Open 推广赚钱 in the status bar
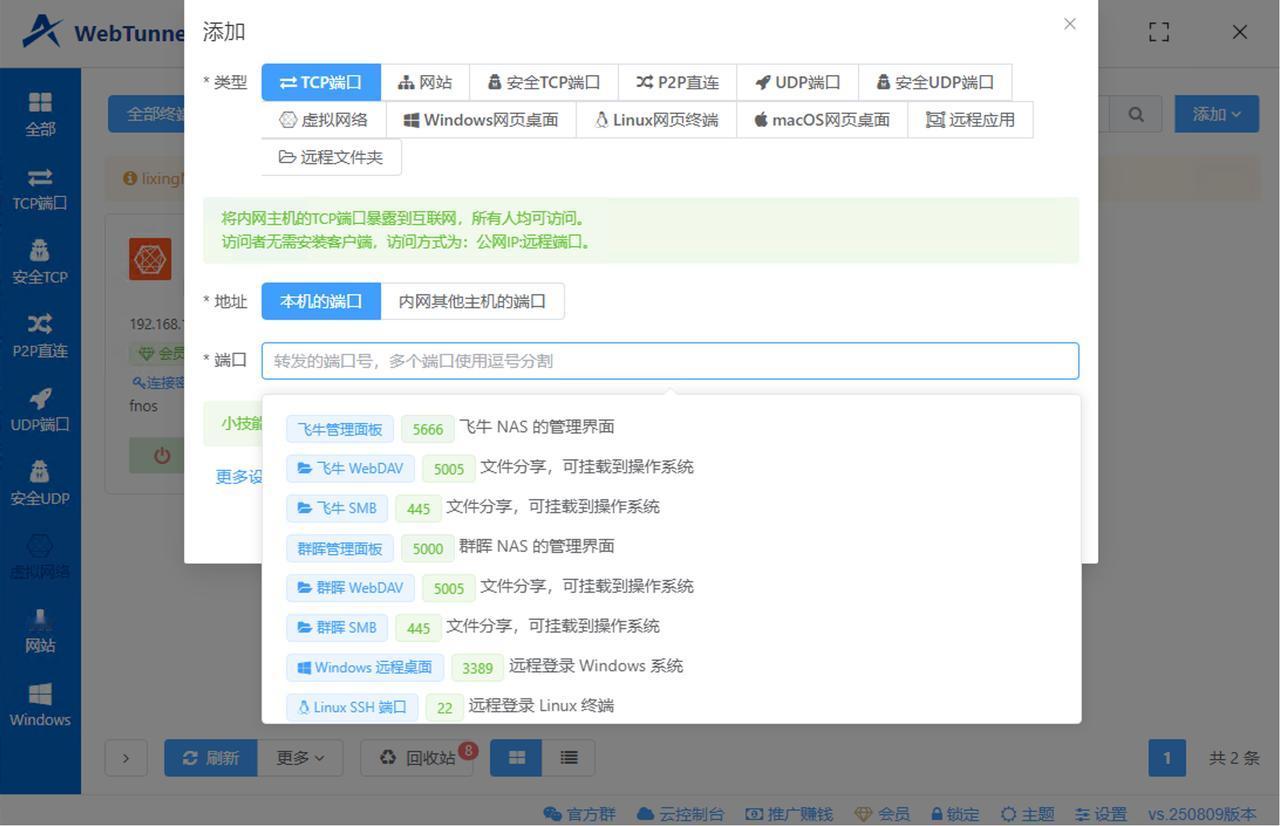The height and width of the screenshot is (826, 1280). (789, 814)
